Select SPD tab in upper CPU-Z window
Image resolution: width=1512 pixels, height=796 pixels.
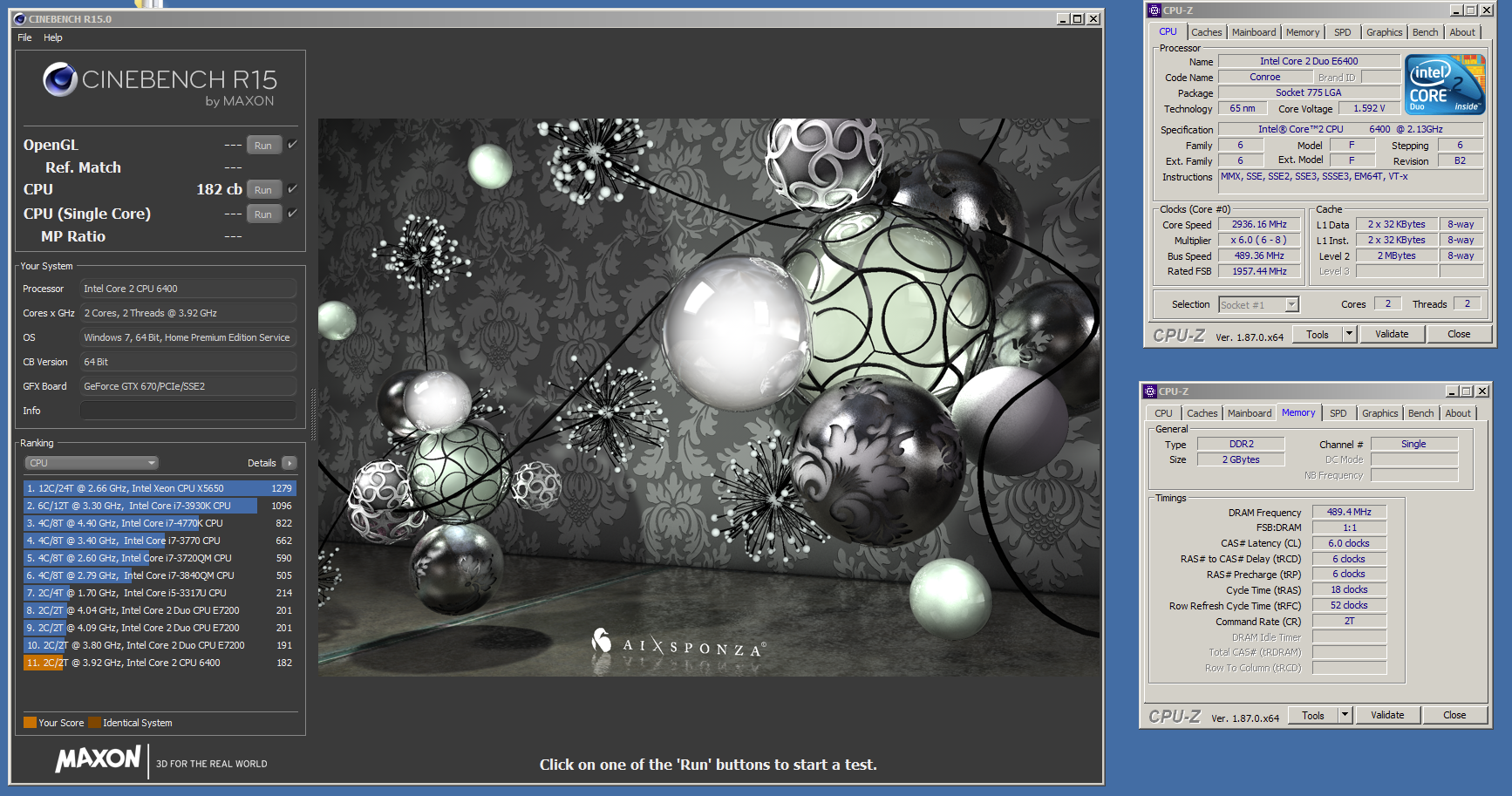pos(1343,32)
